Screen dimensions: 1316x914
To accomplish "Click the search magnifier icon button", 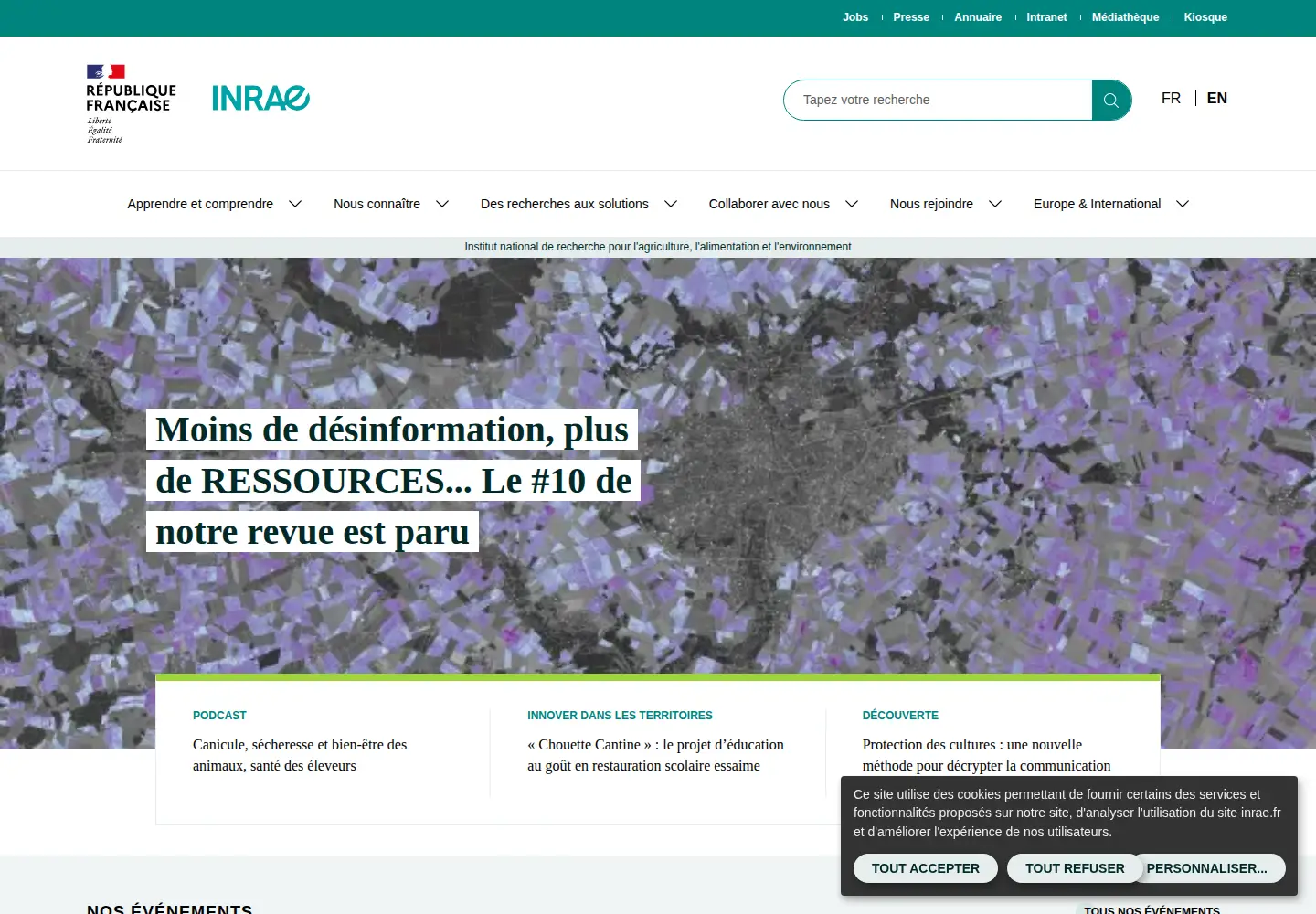I will point(1111,101).
